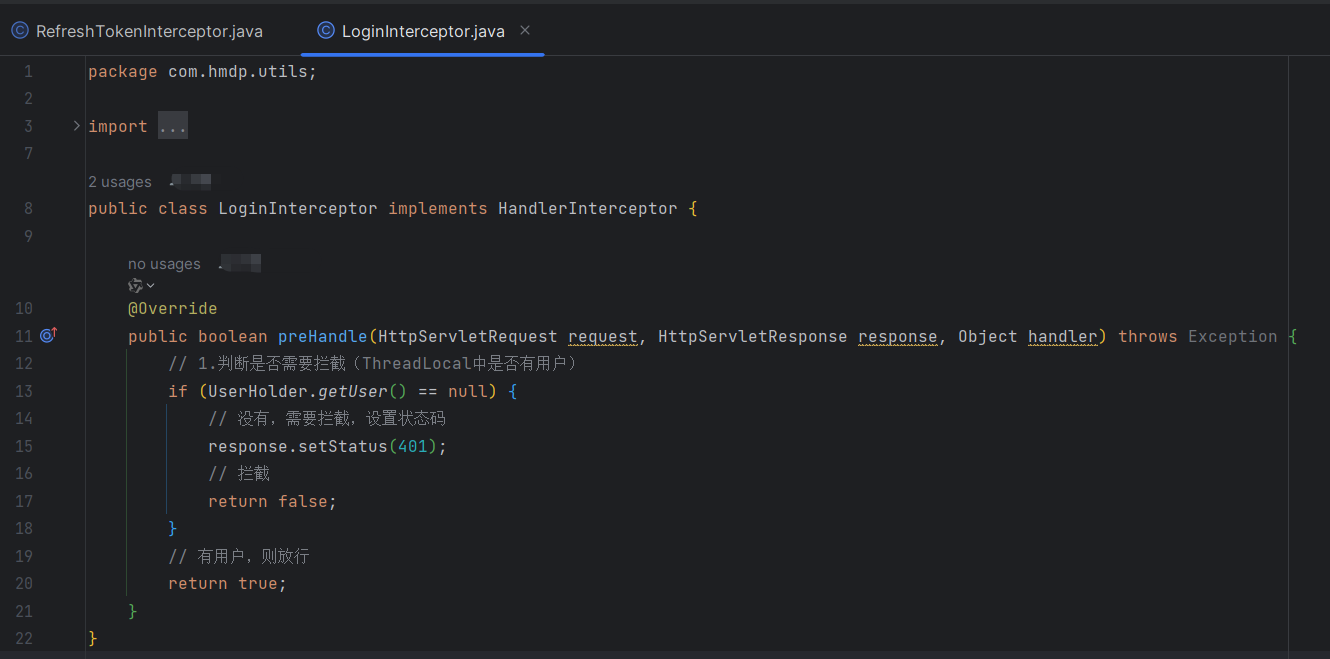Click line number 13 in the gutter
1330x659 pixels.
[24, 391]
